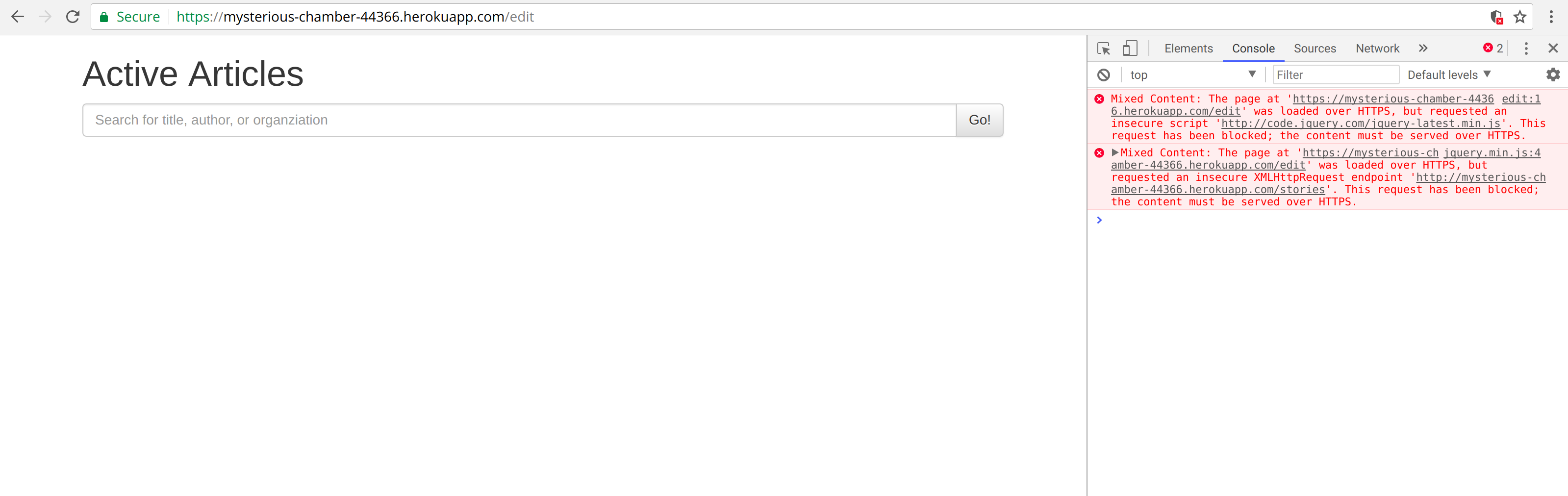This screenshot has width=1568, height=496.
Task: Open DevTools settings gear
Action: (x=1554, y=74)
